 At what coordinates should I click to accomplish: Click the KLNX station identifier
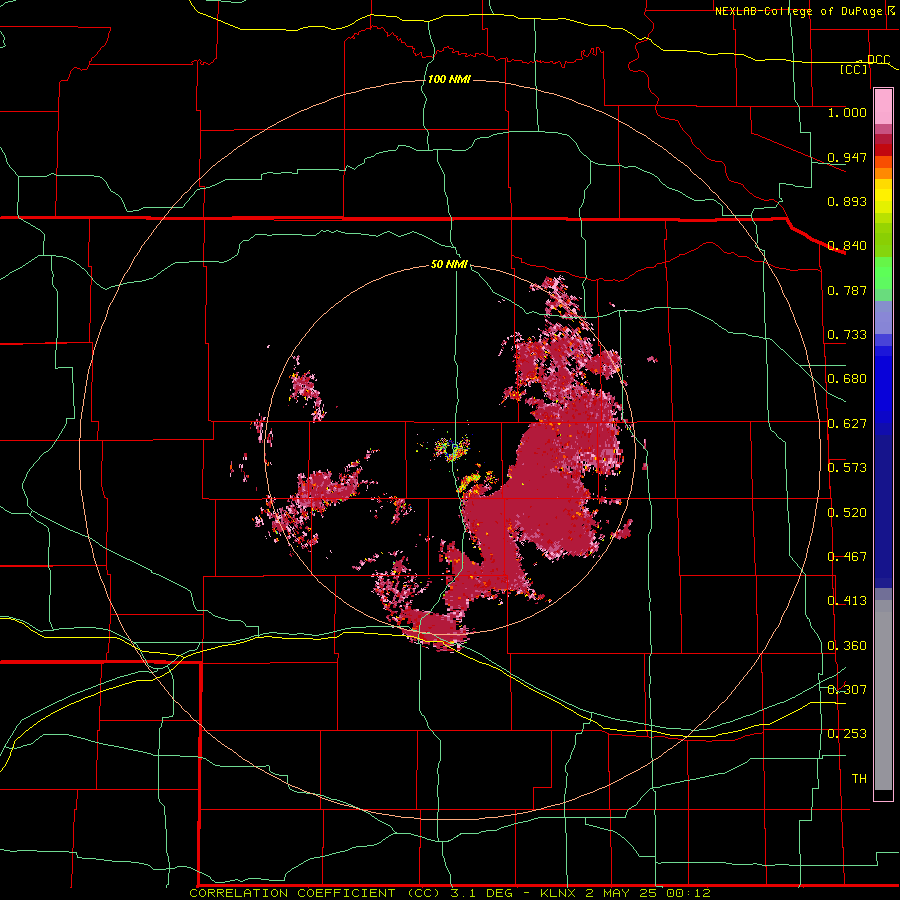559,893
